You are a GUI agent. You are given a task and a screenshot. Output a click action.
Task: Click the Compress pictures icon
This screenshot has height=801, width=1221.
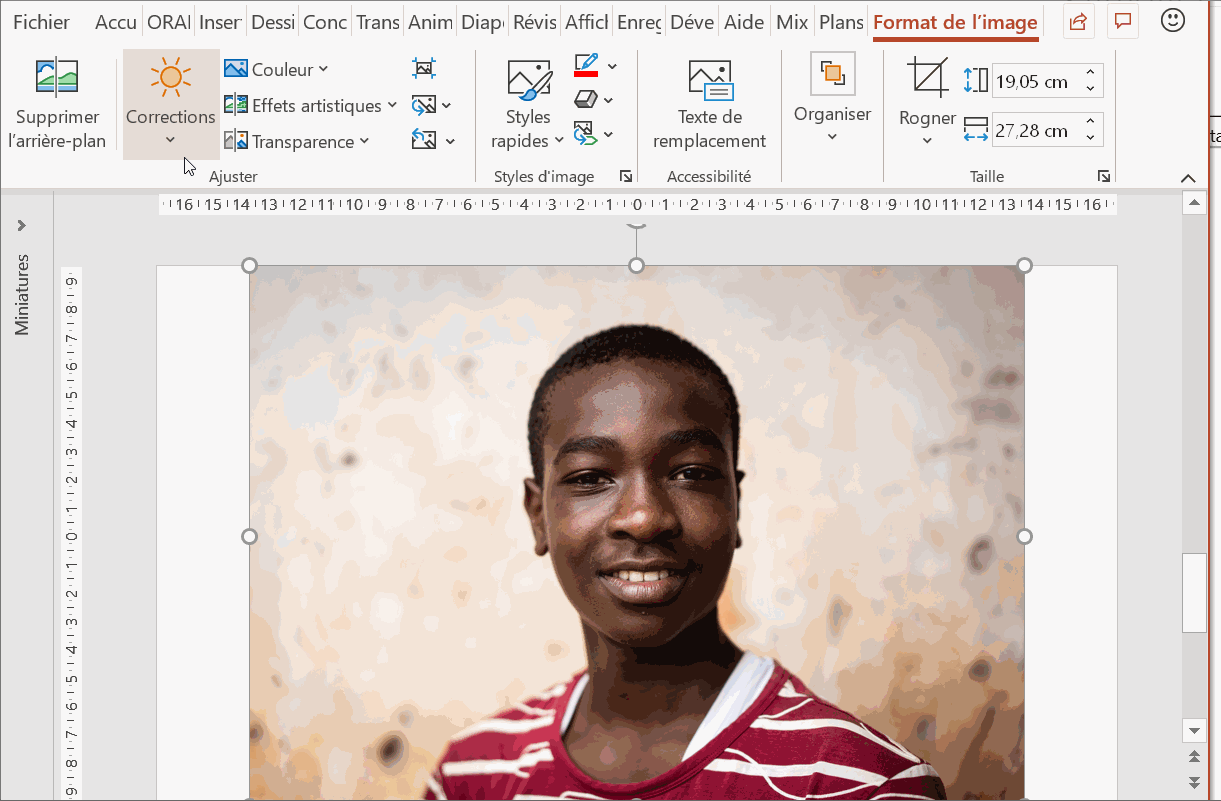point(424,69)
